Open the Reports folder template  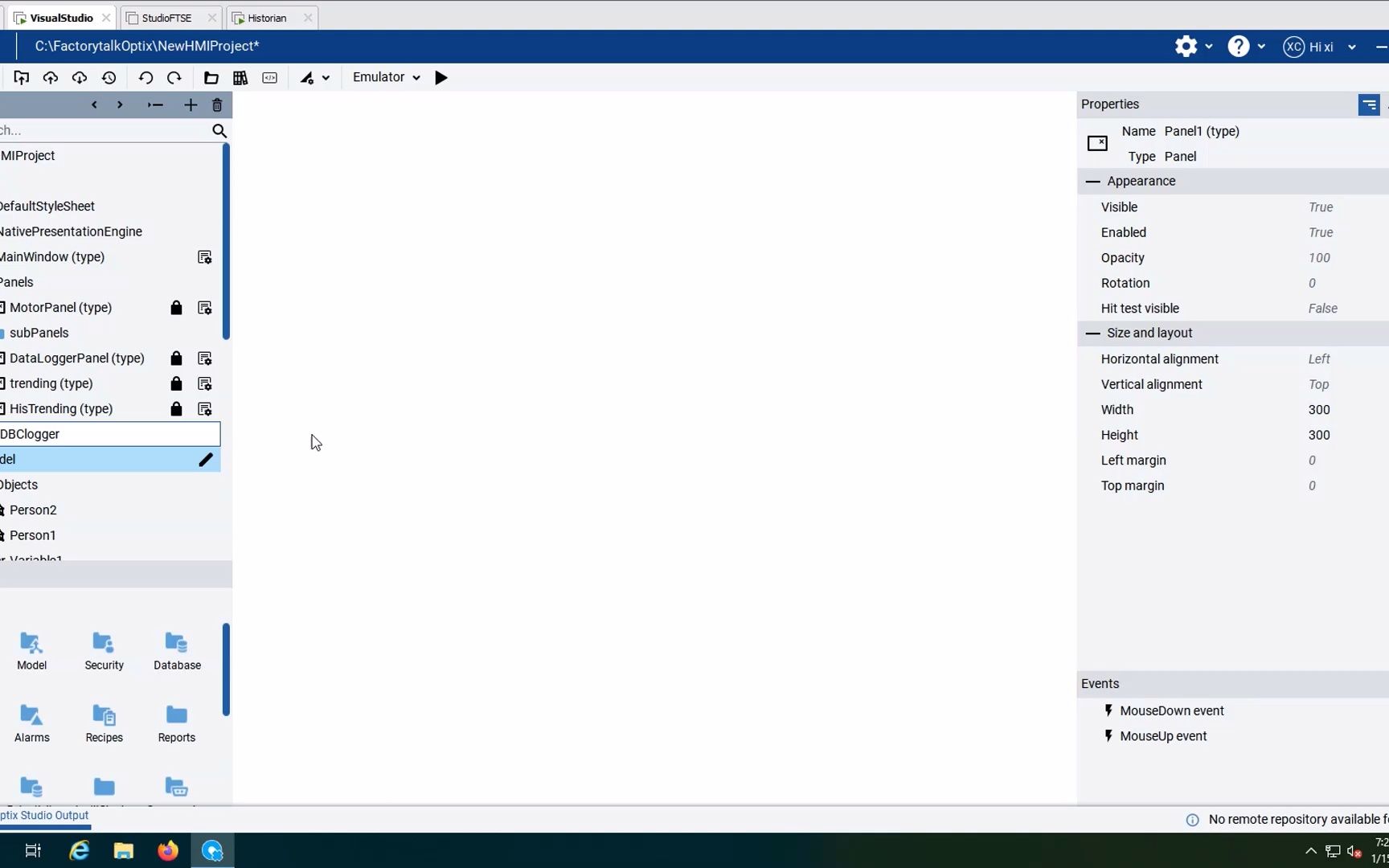(177, 724)
